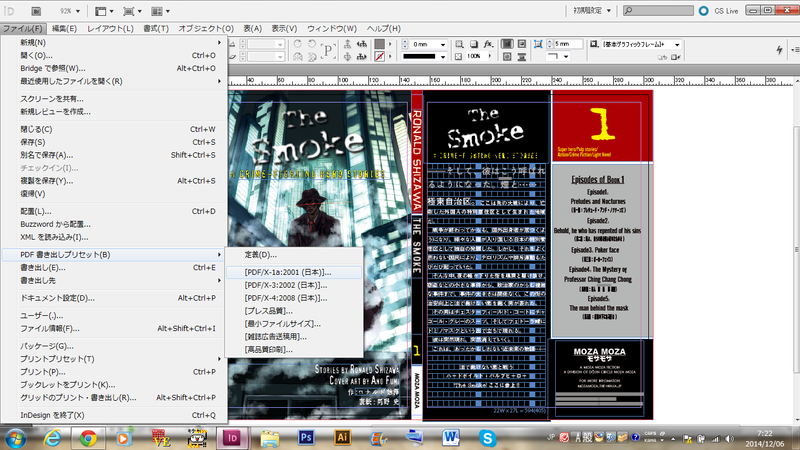This screenshot has height=450, width=800.
Task: Click the 5 mm corner size field
Action: 568,44
